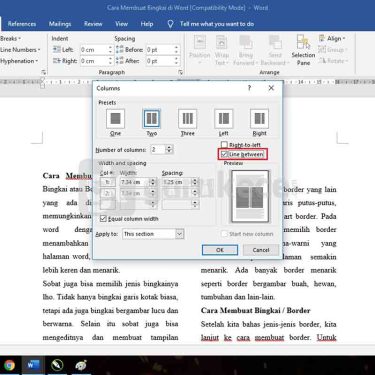The height and width of the screenshot is (375, 375).
Task: Click Tell me what you want to do
Action: tap(217, 24)
